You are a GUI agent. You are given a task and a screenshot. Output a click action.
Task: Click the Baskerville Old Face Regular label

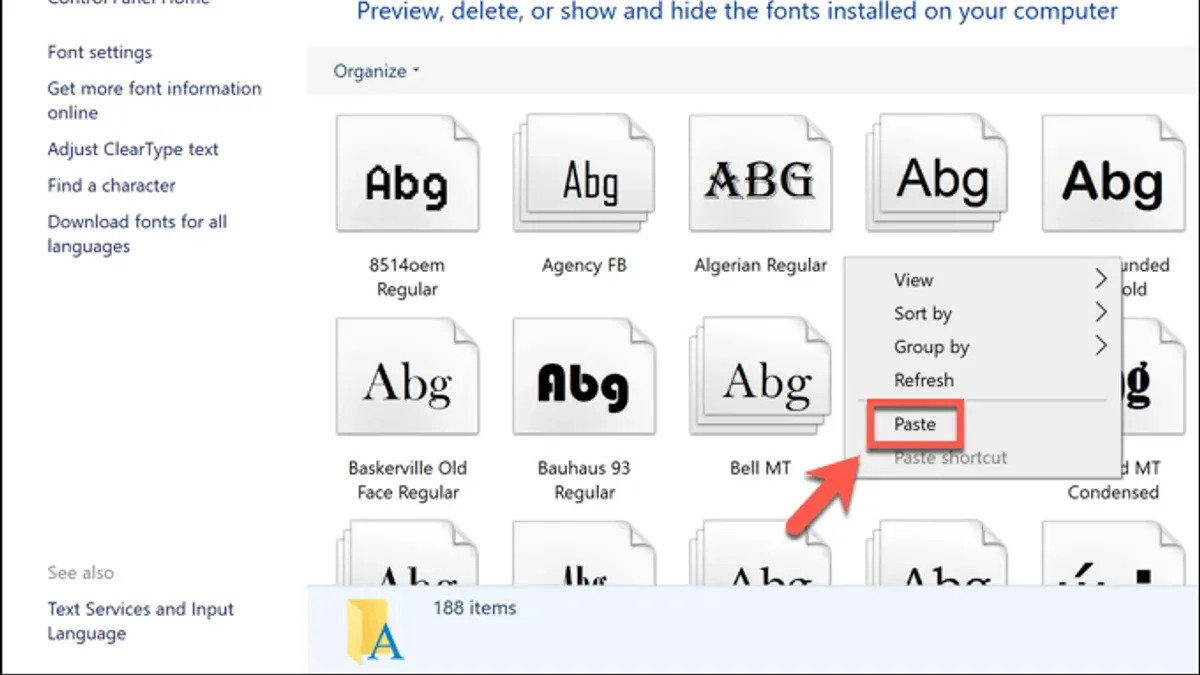(x=407, y=480)
